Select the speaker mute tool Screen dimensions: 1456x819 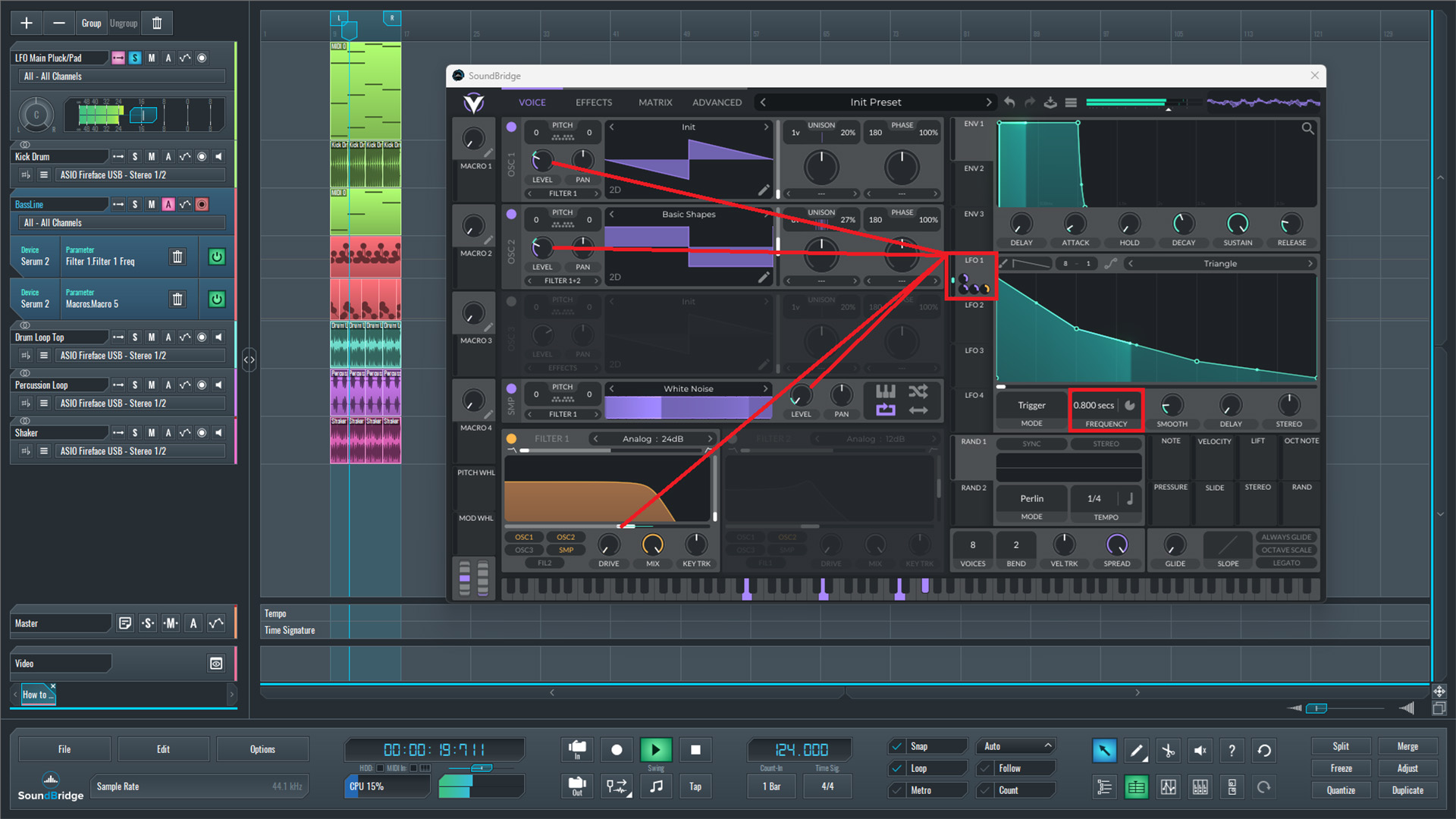click(1200, 751)
